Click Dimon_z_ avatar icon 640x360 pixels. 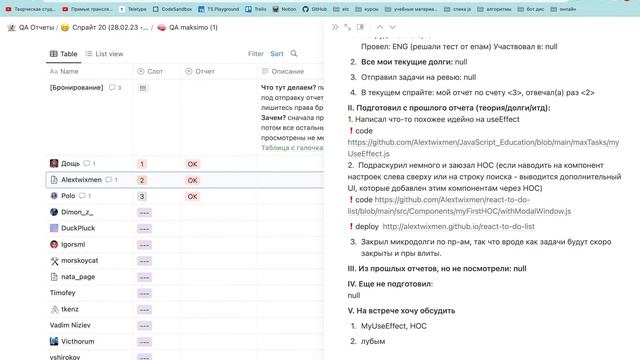pyautogui.click(x=54, y=212)
